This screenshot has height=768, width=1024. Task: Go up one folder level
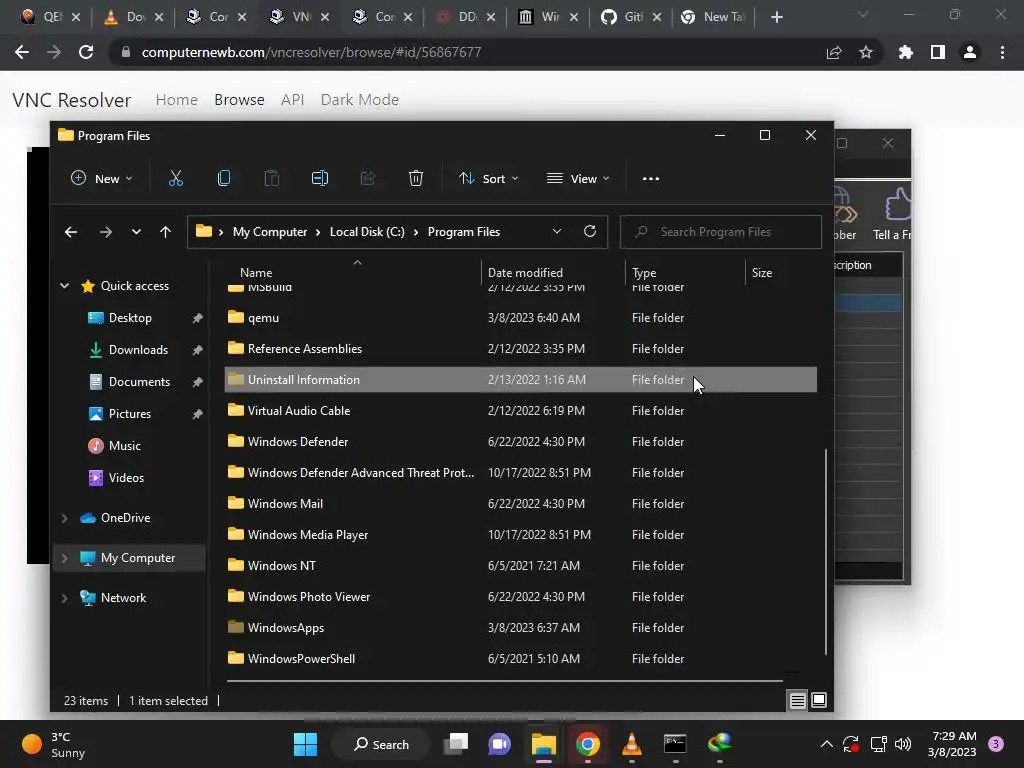[165, 232]
